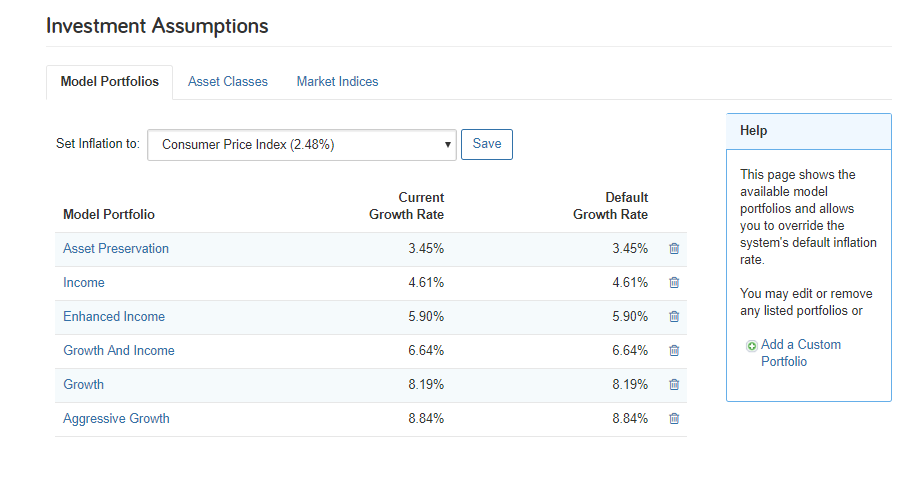922x481 pixels.
Task: Open the Asset Preservation portfolio link
Action: tap(116, 249)
